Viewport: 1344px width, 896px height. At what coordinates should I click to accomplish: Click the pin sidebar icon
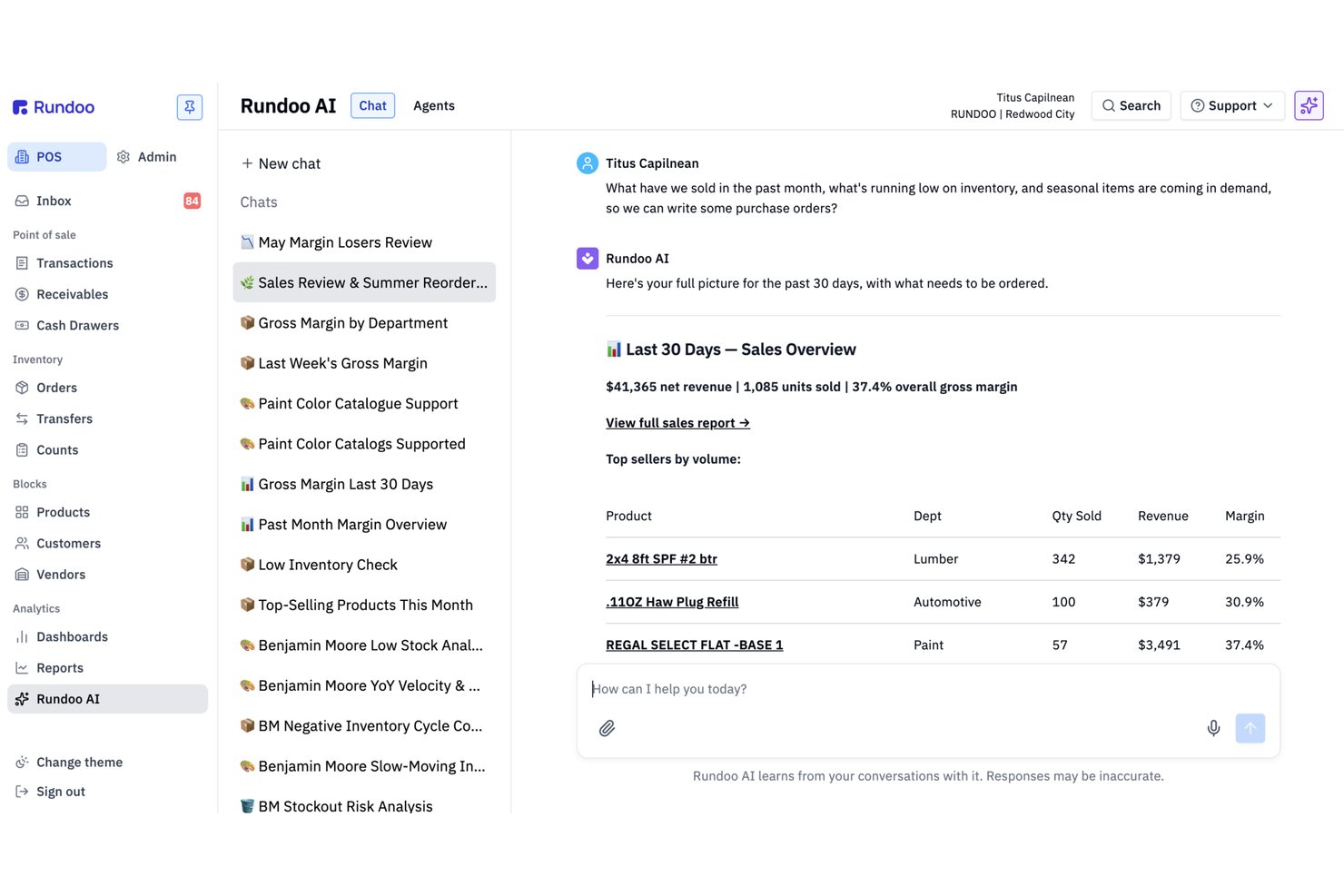point(190,107)
